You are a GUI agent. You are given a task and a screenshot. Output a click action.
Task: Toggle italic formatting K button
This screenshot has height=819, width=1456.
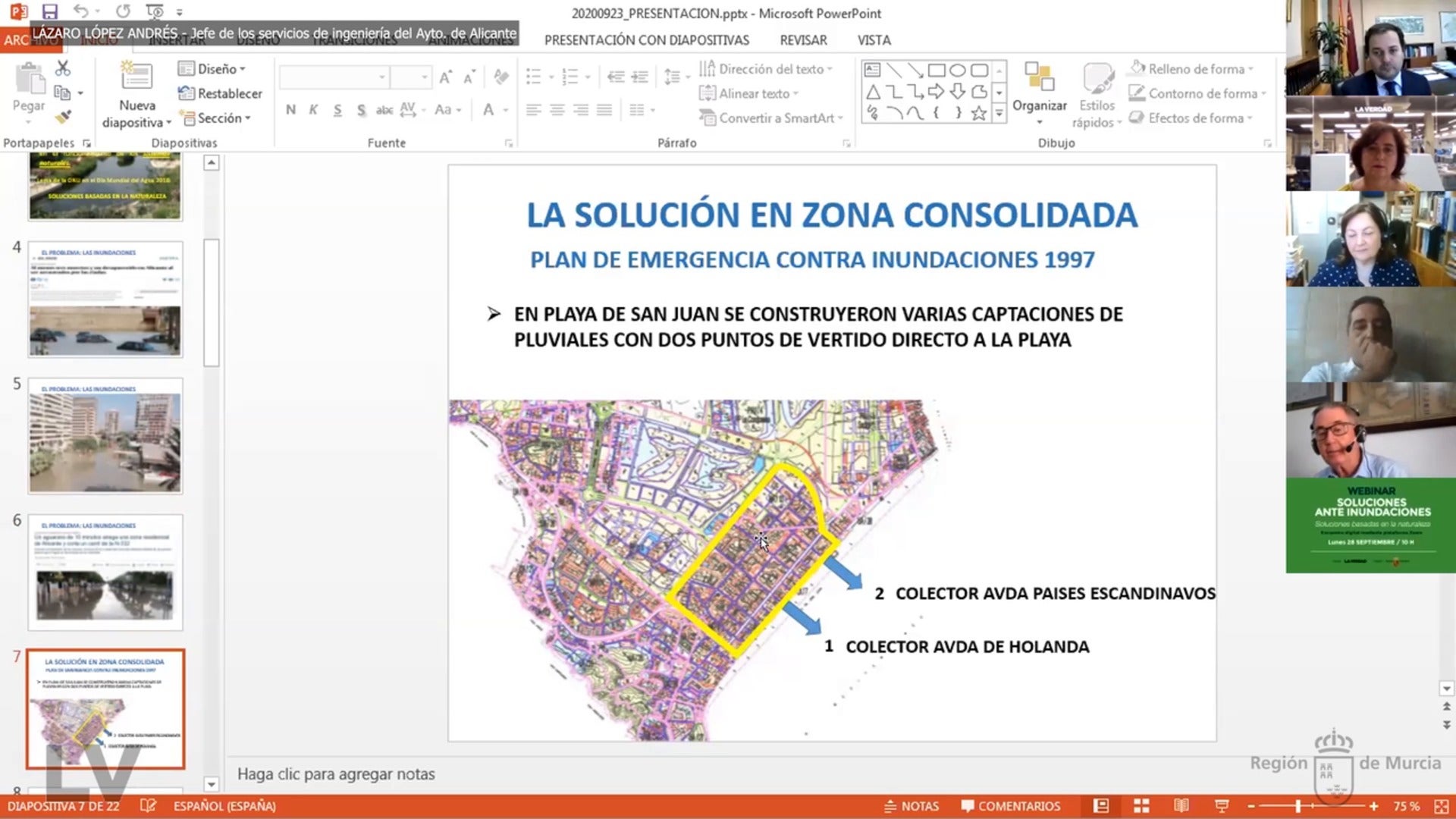[x=313, y=110]
